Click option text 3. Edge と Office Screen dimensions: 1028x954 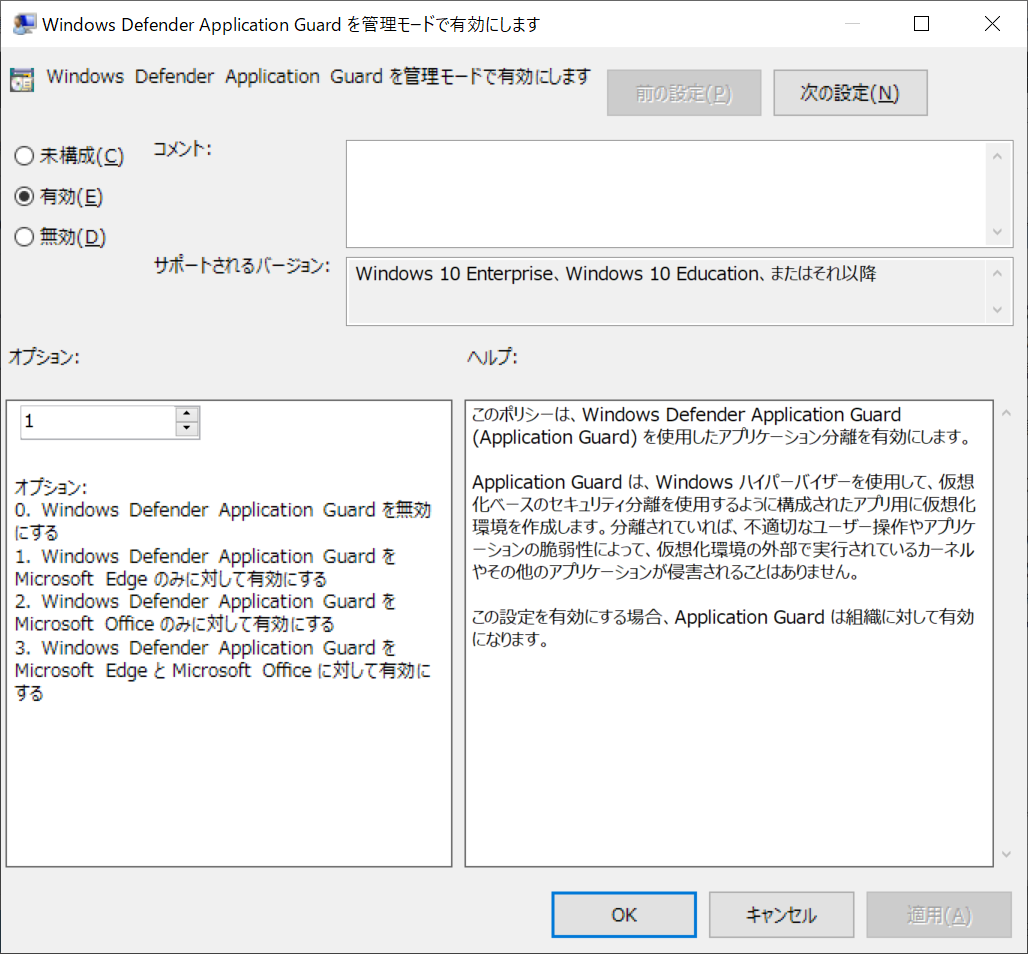coord(223,670)
